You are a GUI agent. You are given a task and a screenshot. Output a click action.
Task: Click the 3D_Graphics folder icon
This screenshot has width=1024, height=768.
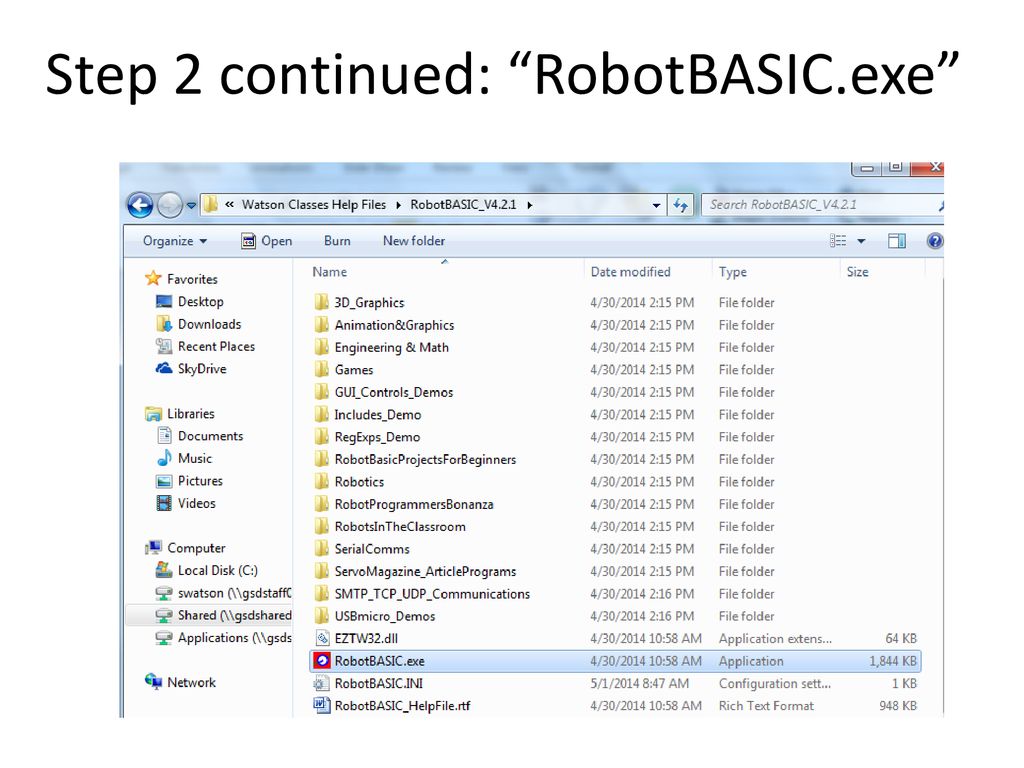(x=321, y=302)
